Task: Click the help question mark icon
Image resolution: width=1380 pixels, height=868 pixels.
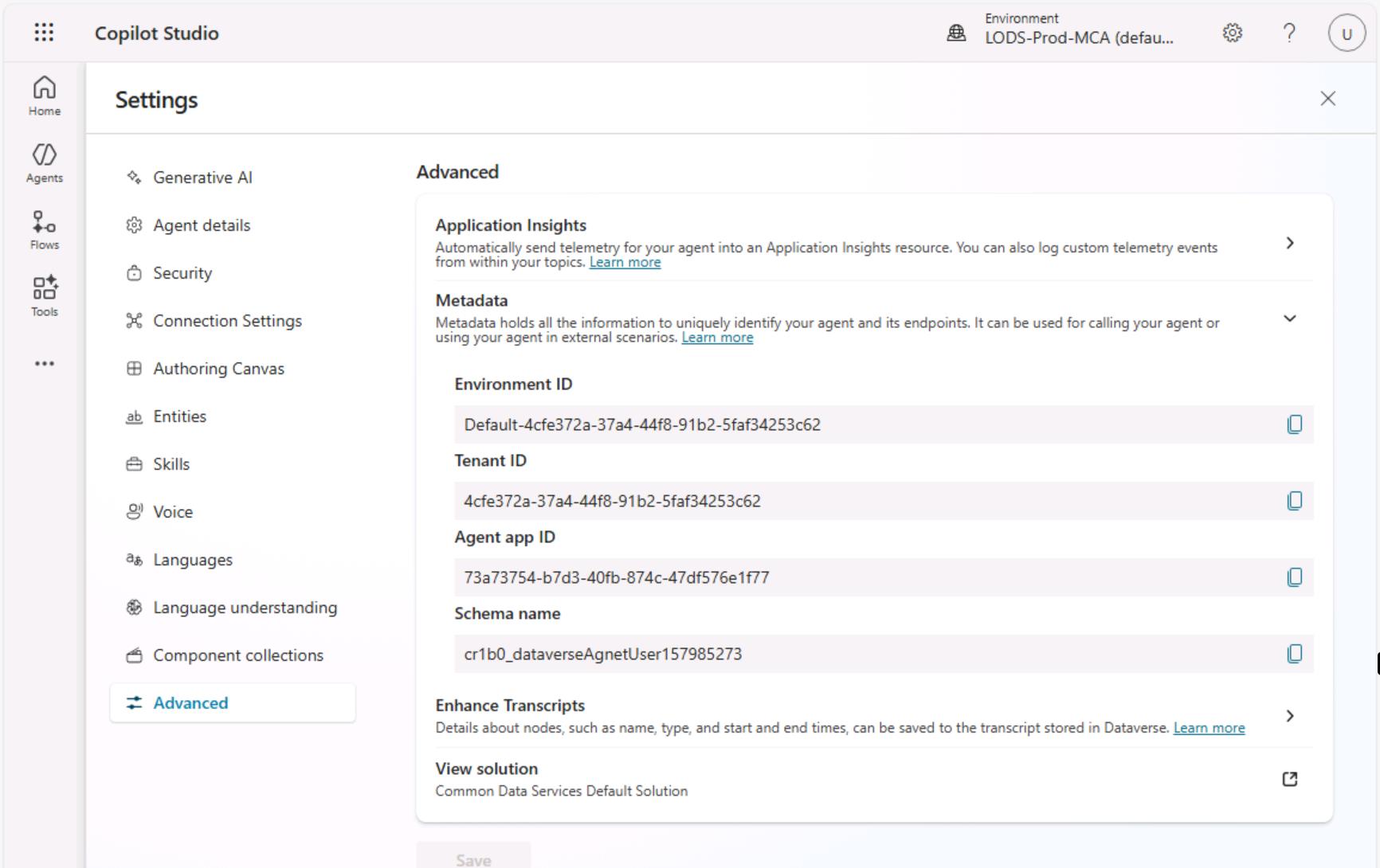Action: (1288, 33)
